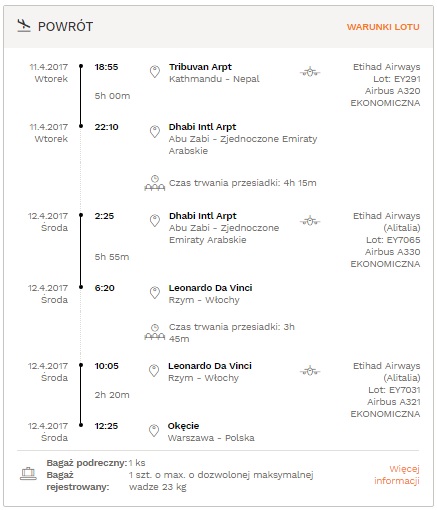The height and width of the screenshot is (510, 437).
Task: Click the airplane icon for flight EY7065
Action: (310, 220)
